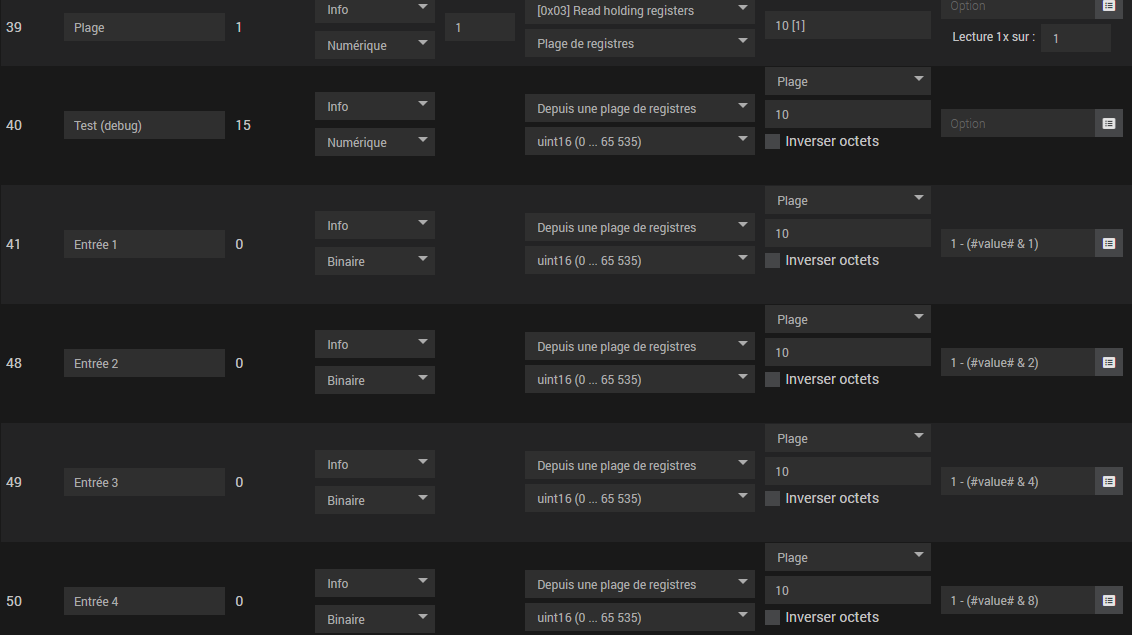Open Info type dropdown for Test (debug)
Viewport: 1132px width, 635px height.
(x=374, y=107)
